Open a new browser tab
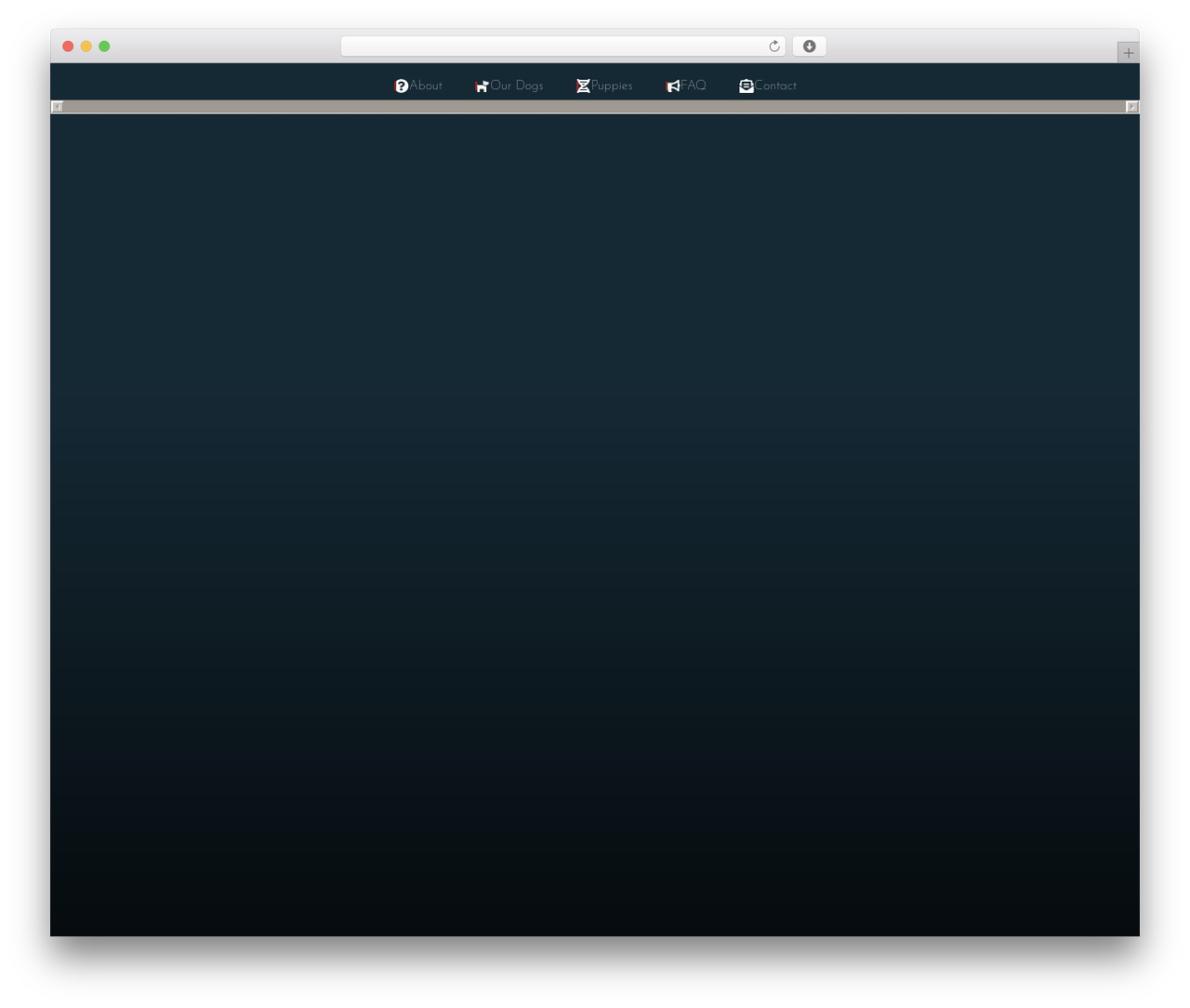The width and height of the screenshot is (1190, 1008). click(1129, 53)
